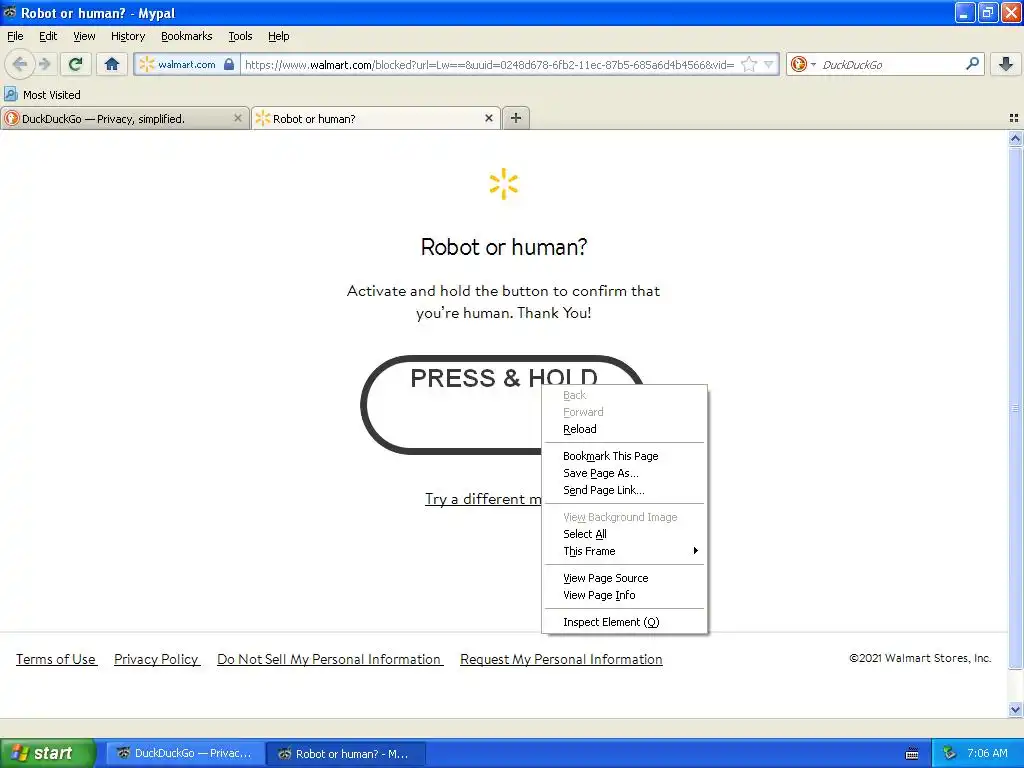
Task: Open the Windows Start button
Action: click(48, 753)
